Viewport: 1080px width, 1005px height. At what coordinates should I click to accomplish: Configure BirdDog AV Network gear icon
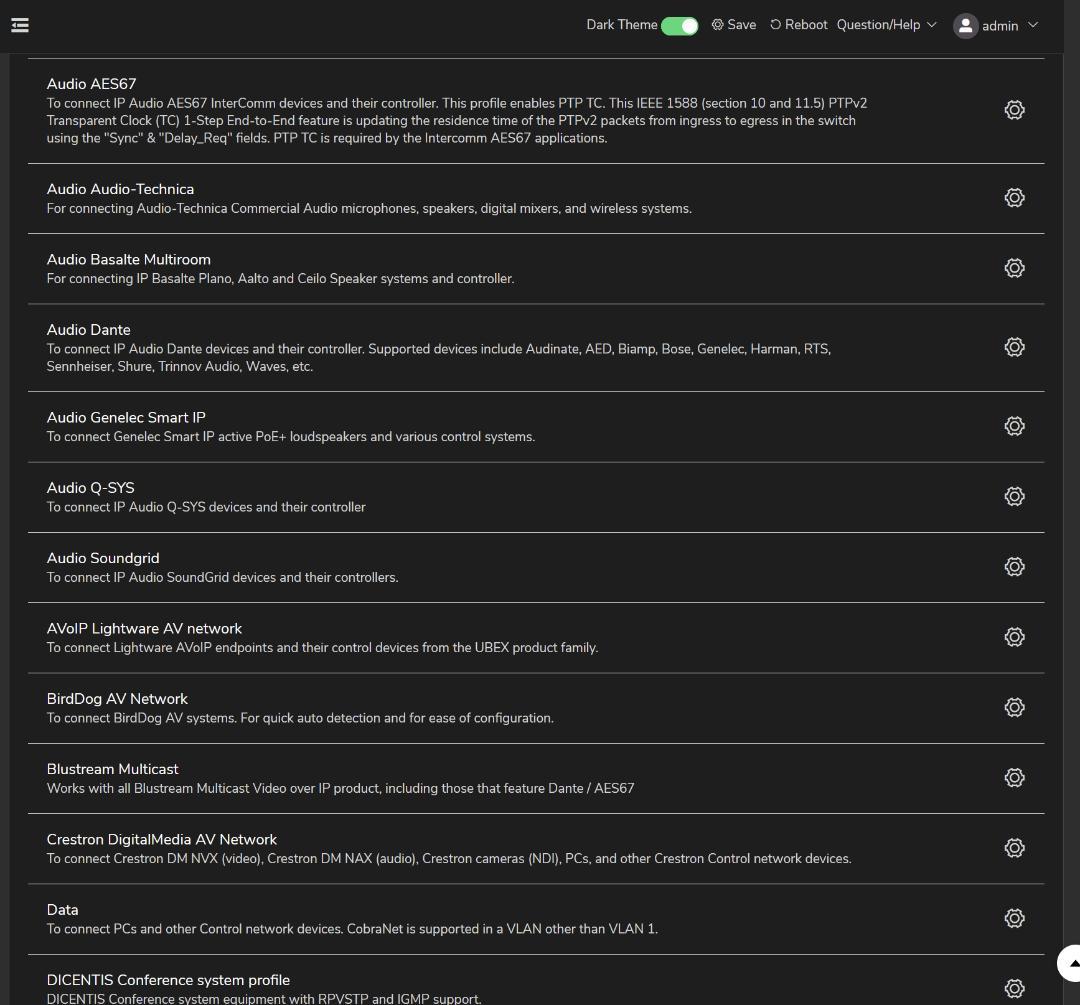1014,707
